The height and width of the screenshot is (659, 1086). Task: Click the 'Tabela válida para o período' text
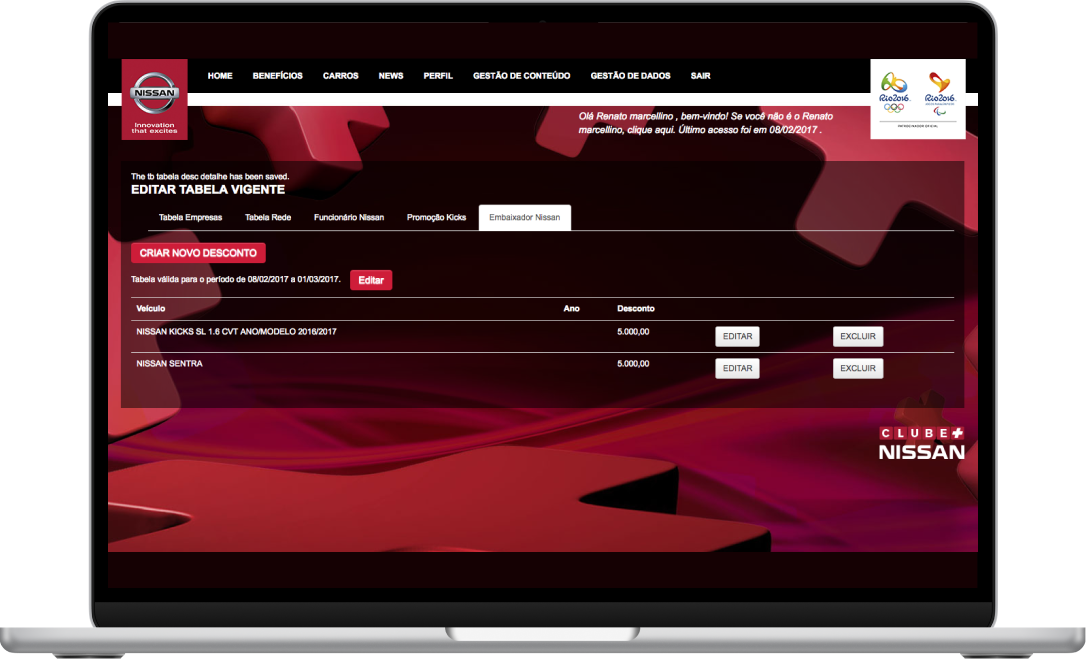pyautogui.click(x=235, y=279)
